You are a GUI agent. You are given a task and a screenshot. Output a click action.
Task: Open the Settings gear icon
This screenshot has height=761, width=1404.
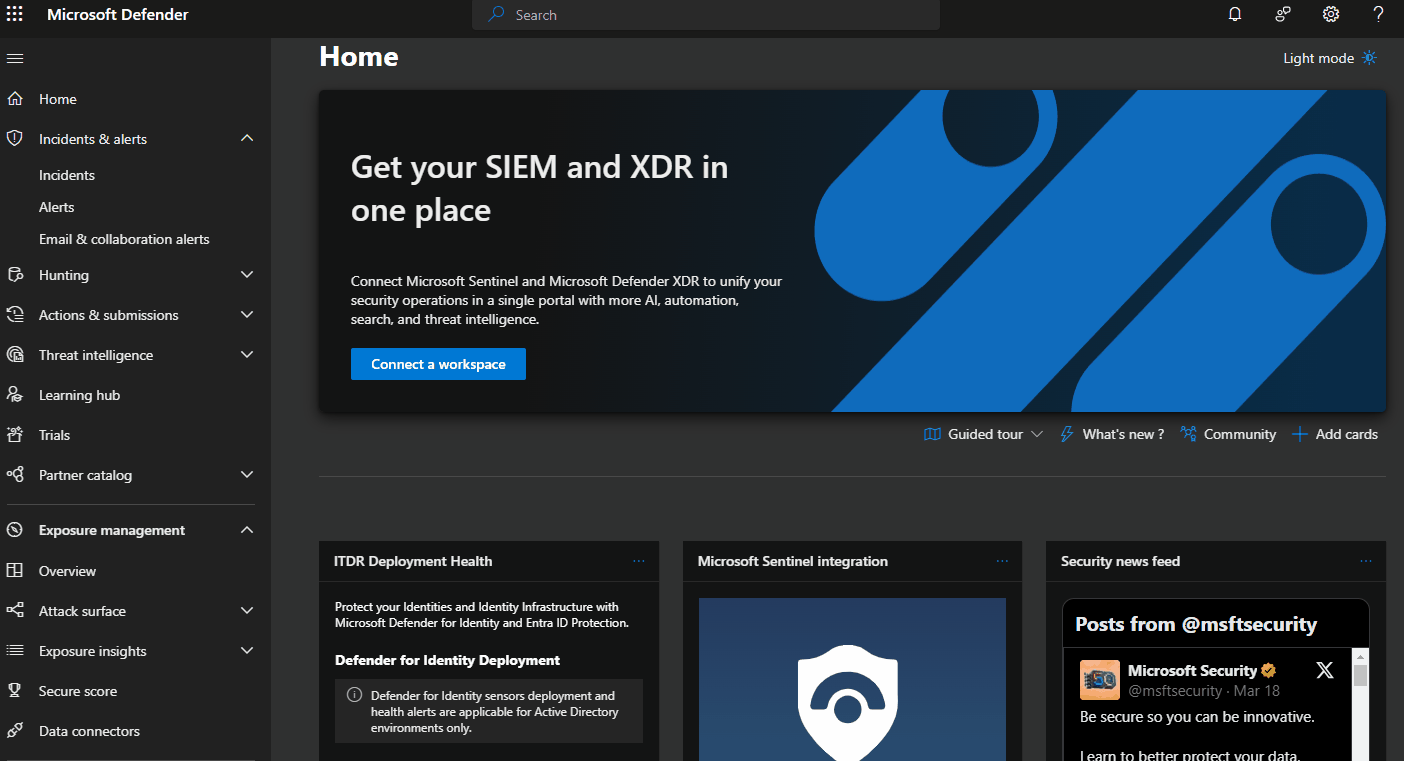coord(1330,14)
